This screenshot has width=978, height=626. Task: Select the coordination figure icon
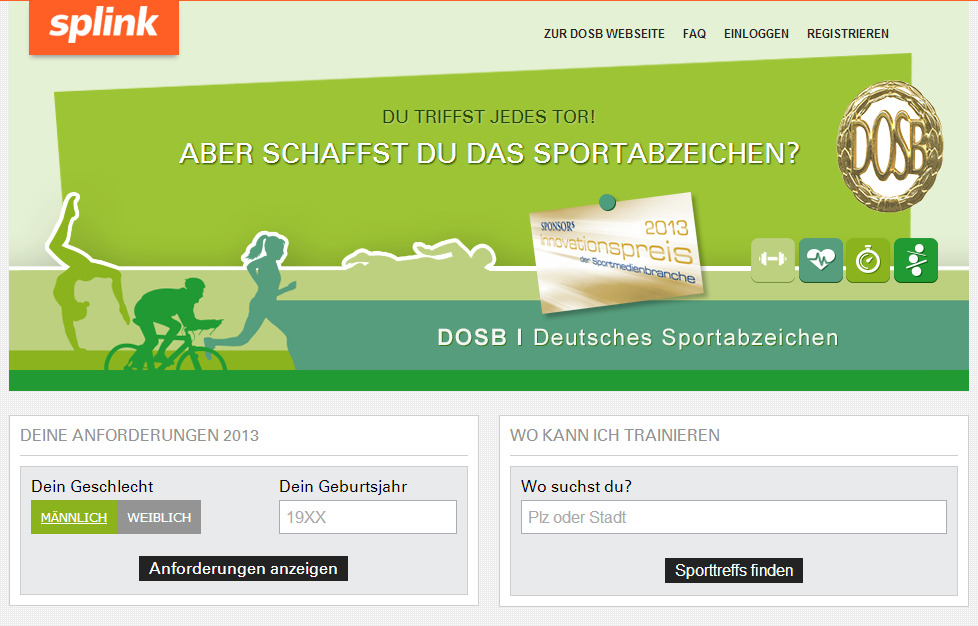[x=916, y=260]
